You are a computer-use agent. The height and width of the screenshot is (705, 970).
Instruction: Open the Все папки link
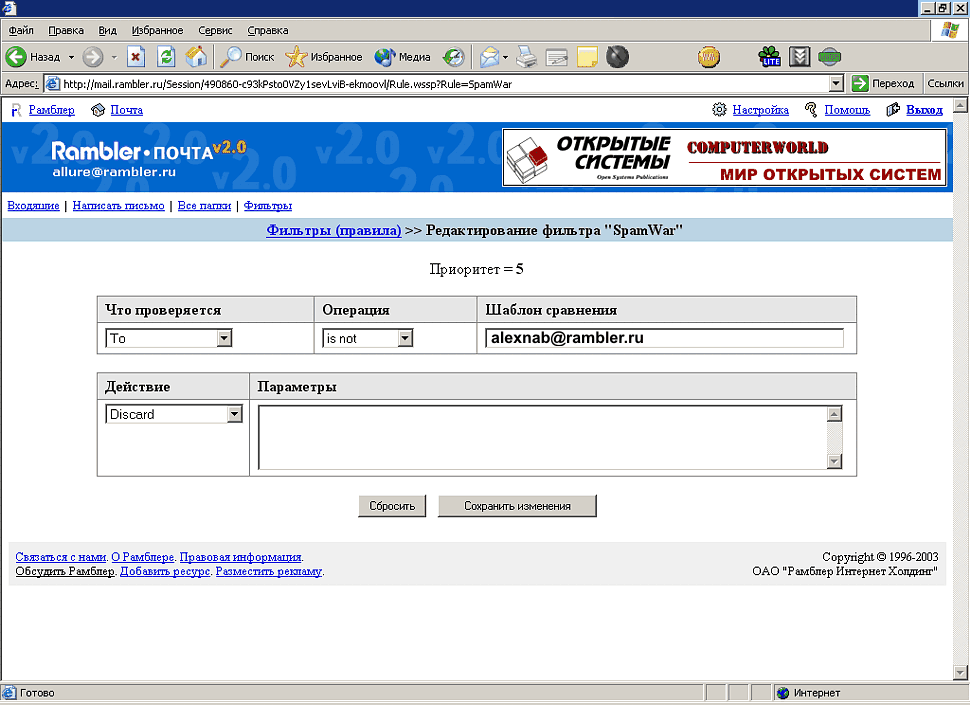click(204, 206)
